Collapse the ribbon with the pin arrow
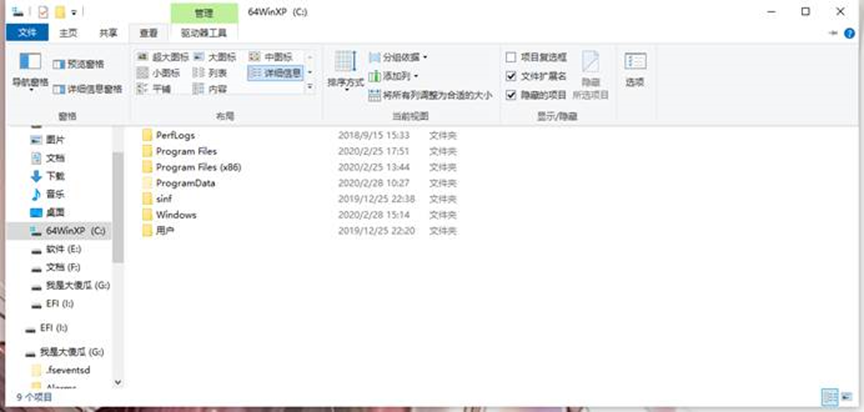The width and height of the screenshot is (864, 412). click(833, 33)
